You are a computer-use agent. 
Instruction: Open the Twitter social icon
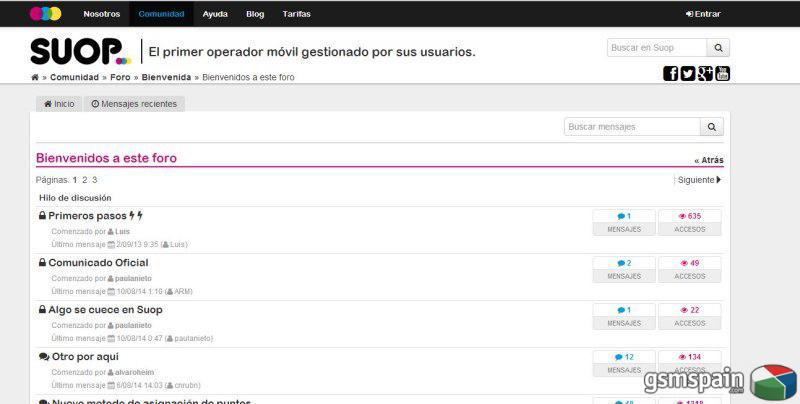[688, 73]
